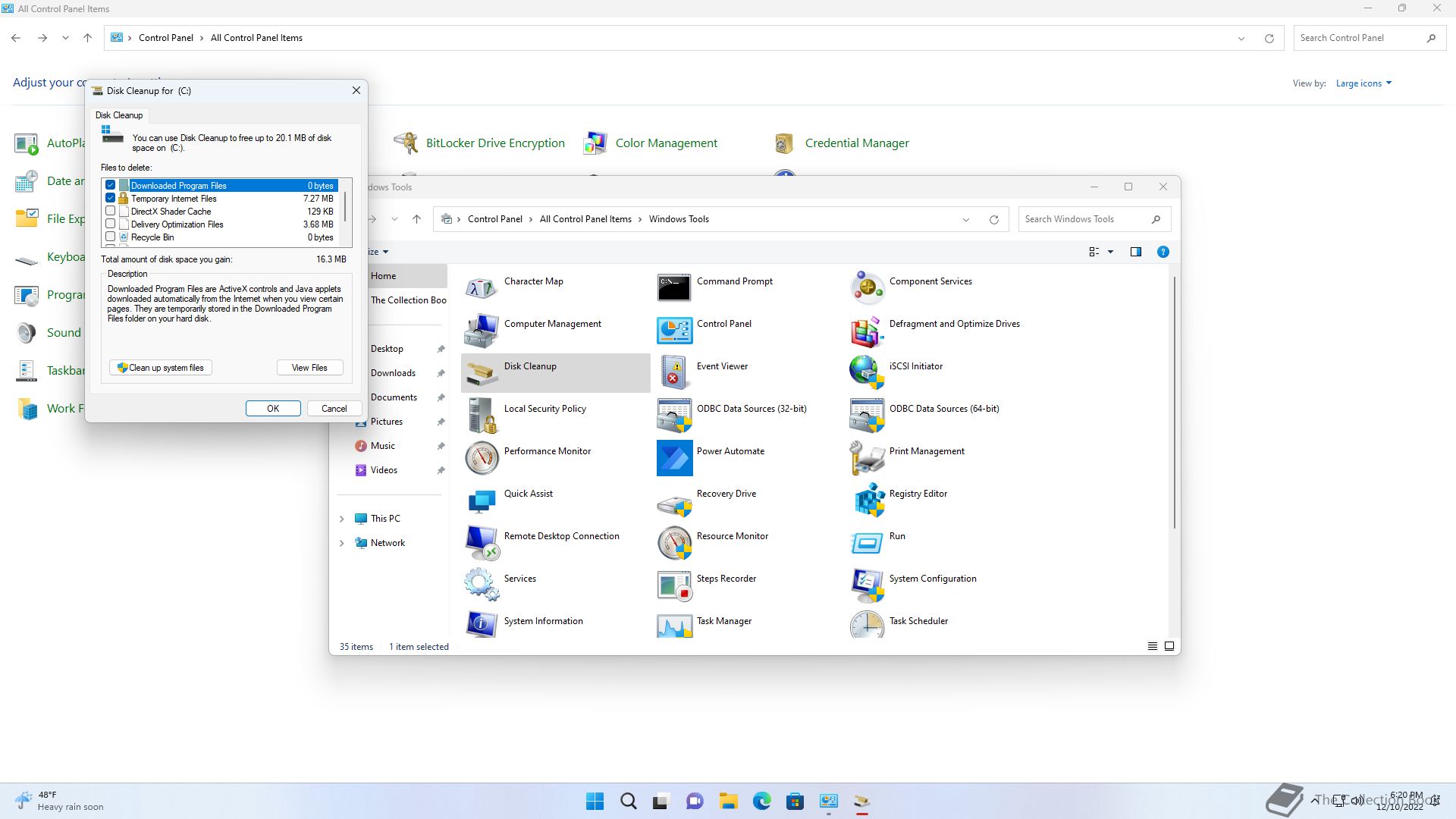
Task: Toggle preview pane in Windows Tools
Action: (x=1135, y=252)
